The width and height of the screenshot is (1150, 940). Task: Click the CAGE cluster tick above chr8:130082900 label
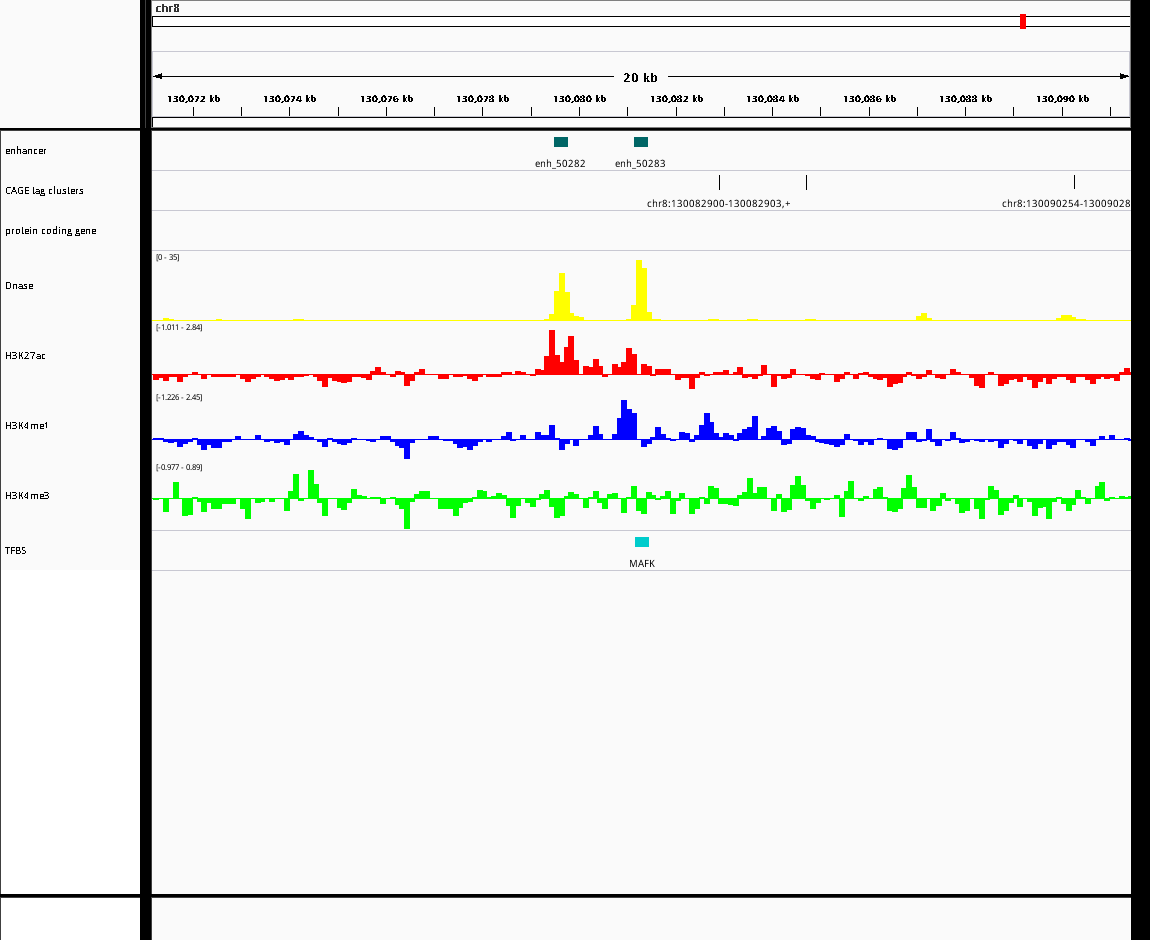point(719,182)
